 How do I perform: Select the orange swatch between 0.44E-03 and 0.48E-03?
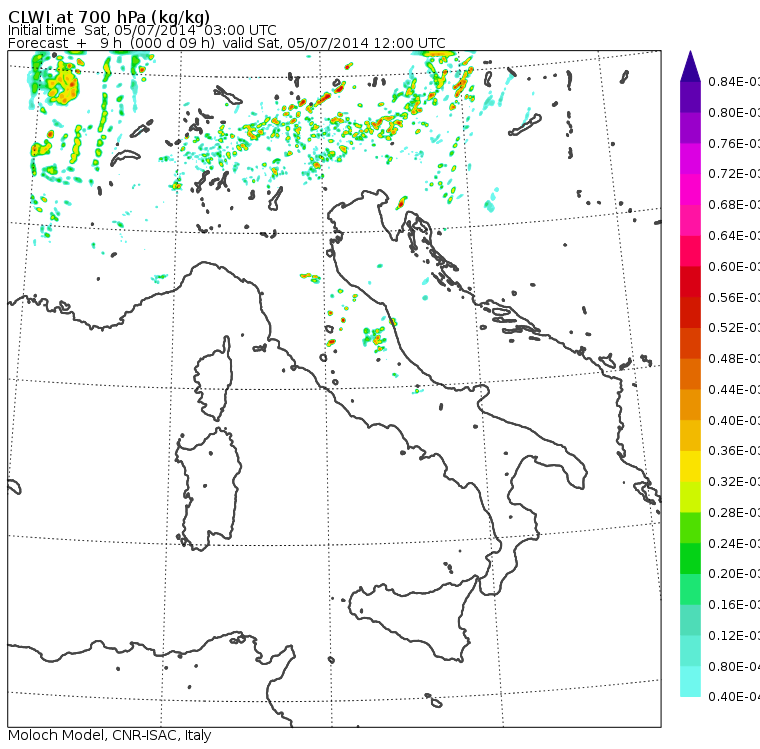click(690, 374)
